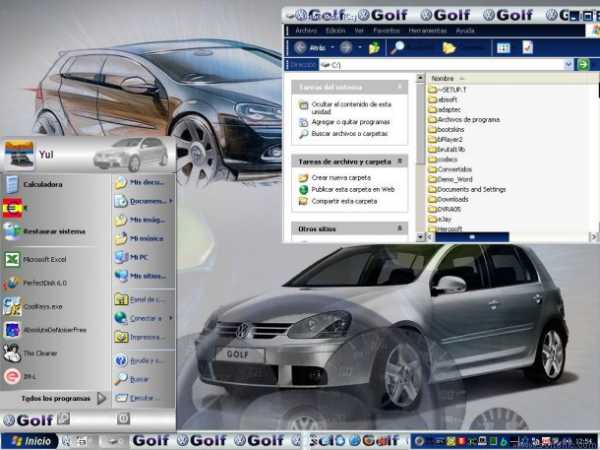Go up one folder level in Explorer
Image resolution: width=600 pixels, height=450 pixels.
(x=374, y=47)
